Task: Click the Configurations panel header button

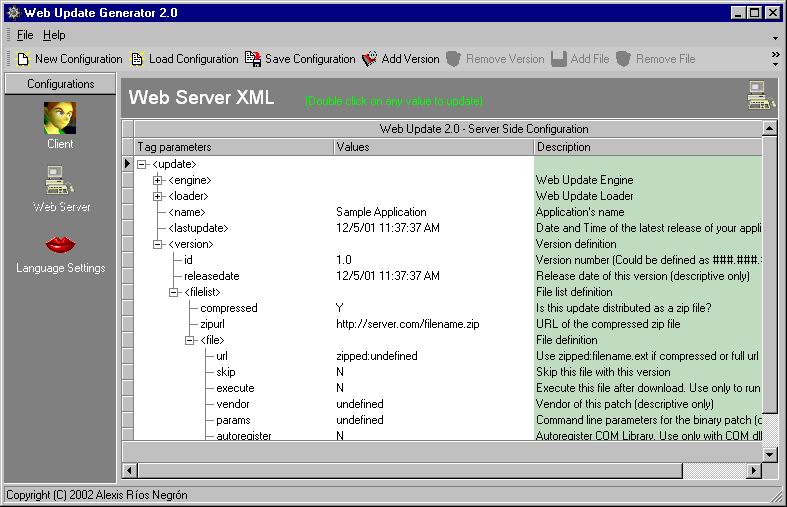Action: tap(61, 84)
